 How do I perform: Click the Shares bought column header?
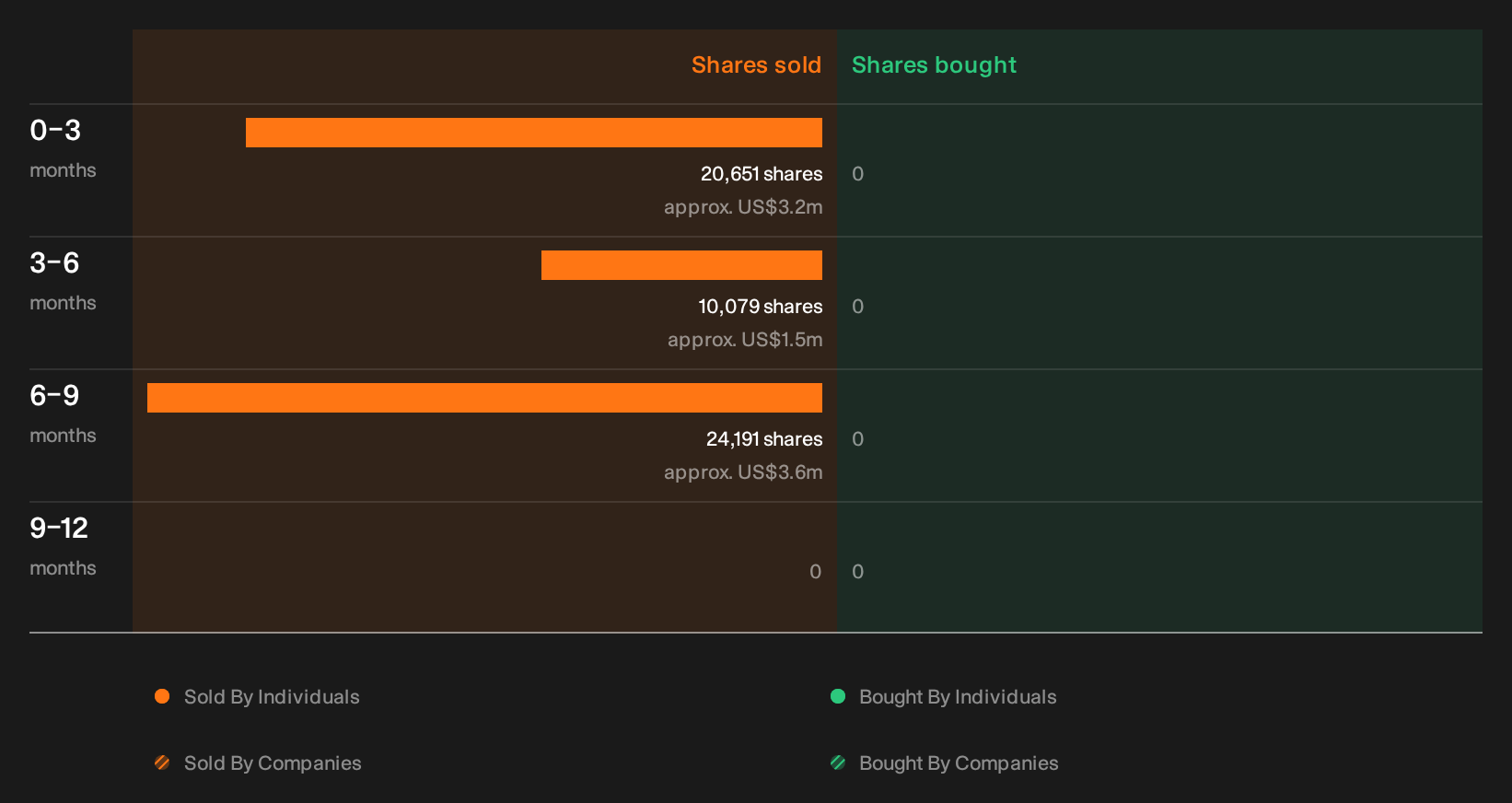[x=934, y=65]
